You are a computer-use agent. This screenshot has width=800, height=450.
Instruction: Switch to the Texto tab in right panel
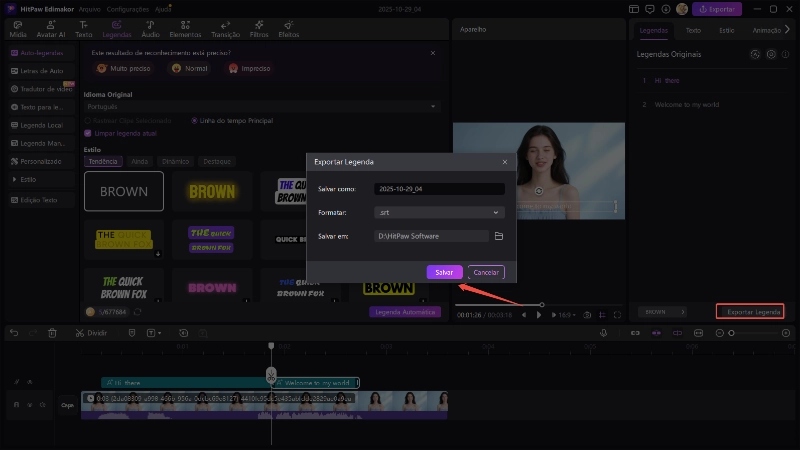(693, 31)
